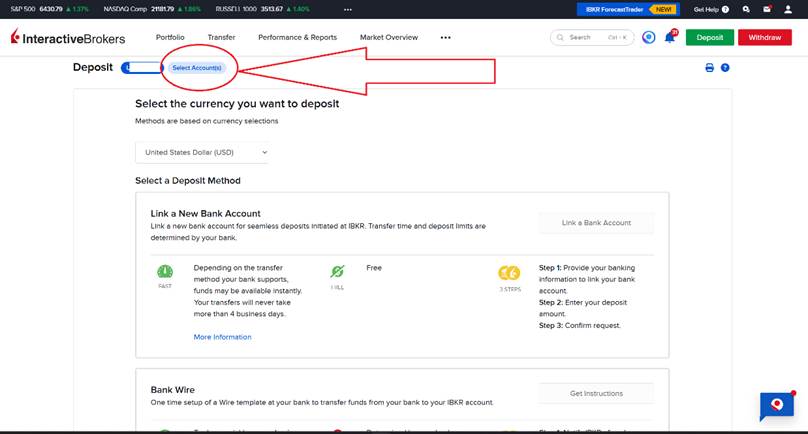This screenshot has height=434, width=808.
Task: Open the More Information link
Action: tap(222, 337)
